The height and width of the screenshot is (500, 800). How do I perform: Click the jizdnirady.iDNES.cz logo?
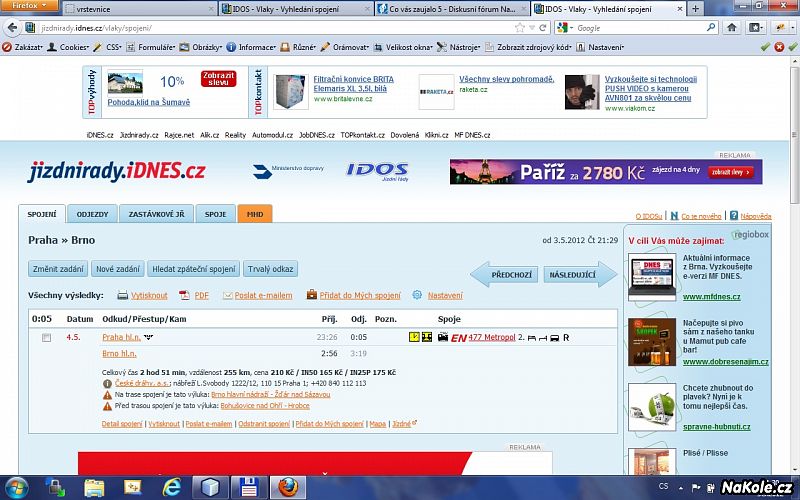(x=117, y=171)
